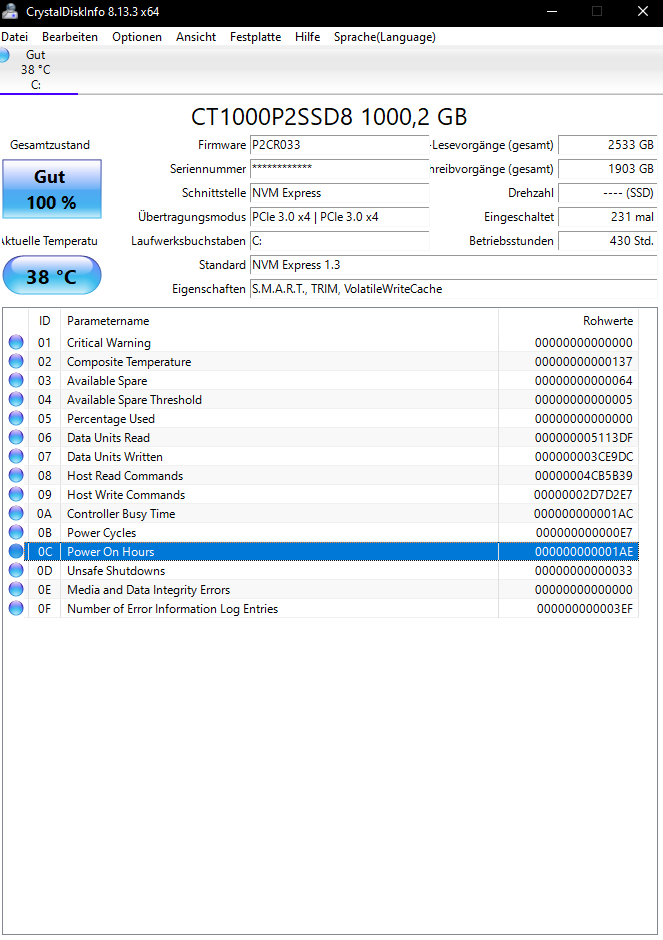Select the Controller Busy Time row name
This screenshot has height=940, width=663.
point(121,514)
